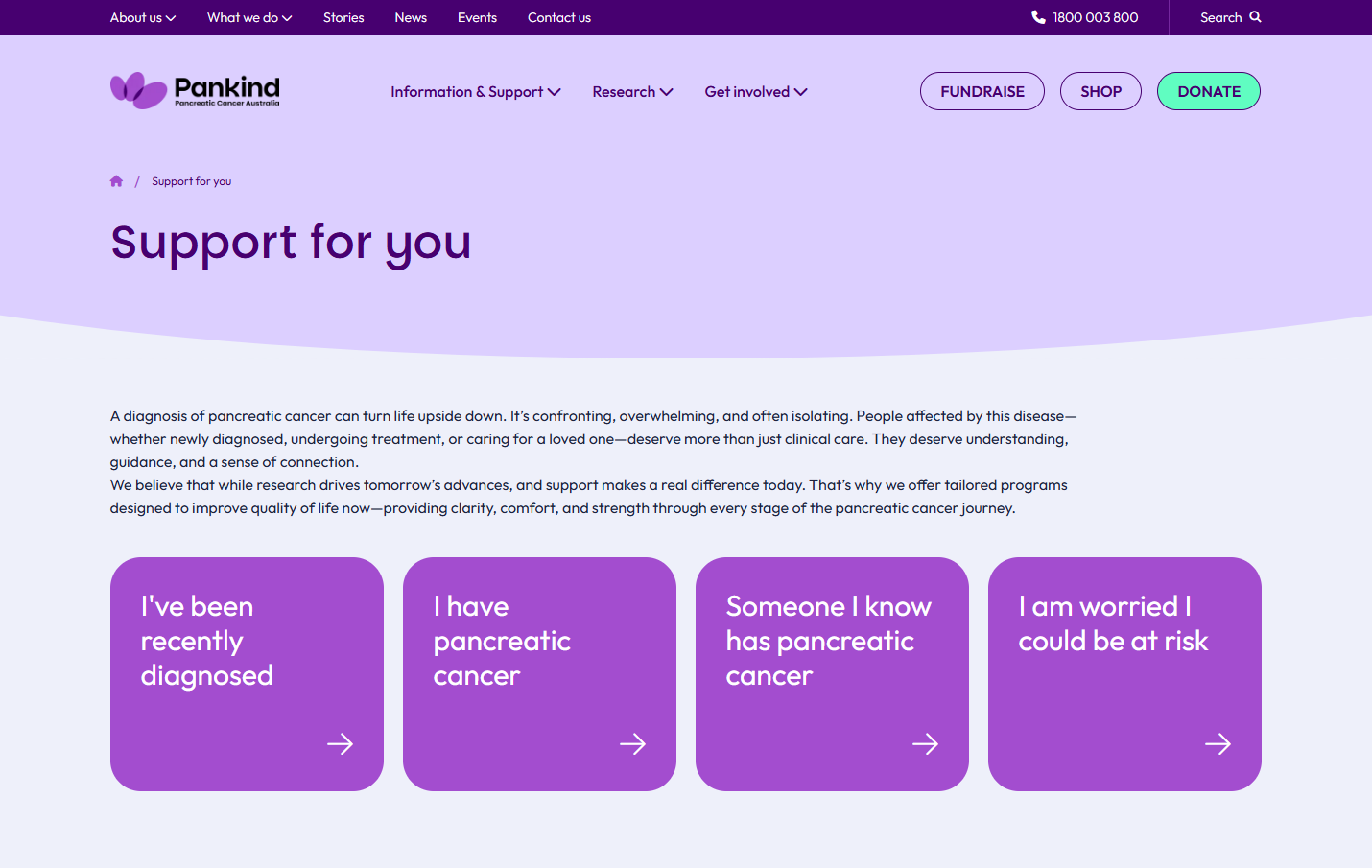Open the News menu item
The image size is (1372, 868).
pyautogui.click(x=411, y=17)
